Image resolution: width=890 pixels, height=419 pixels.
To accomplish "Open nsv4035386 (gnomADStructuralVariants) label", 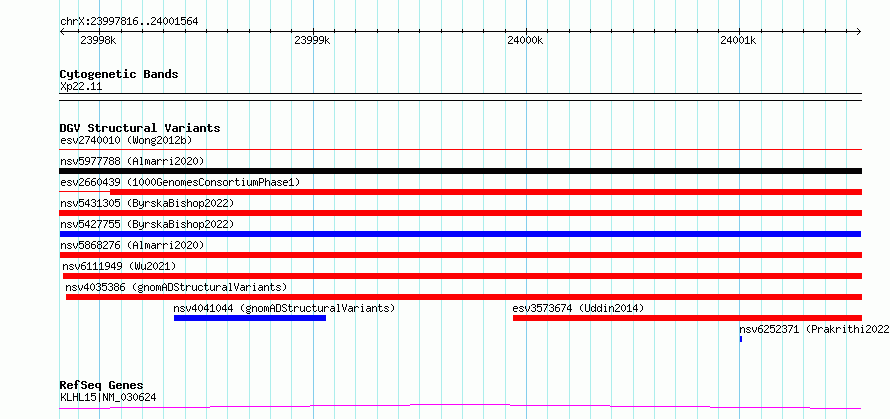I will click(177, 287).
